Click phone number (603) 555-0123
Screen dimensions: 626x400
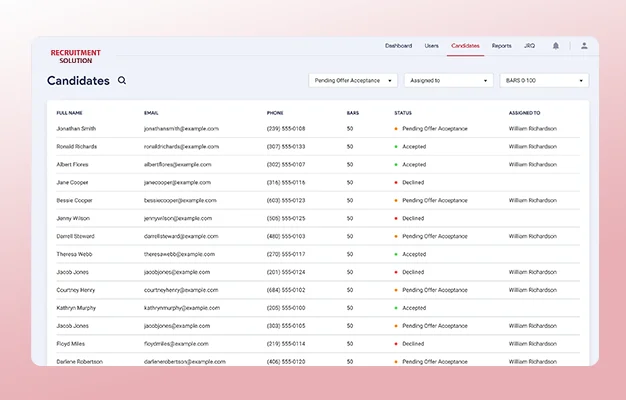(286, 200)
